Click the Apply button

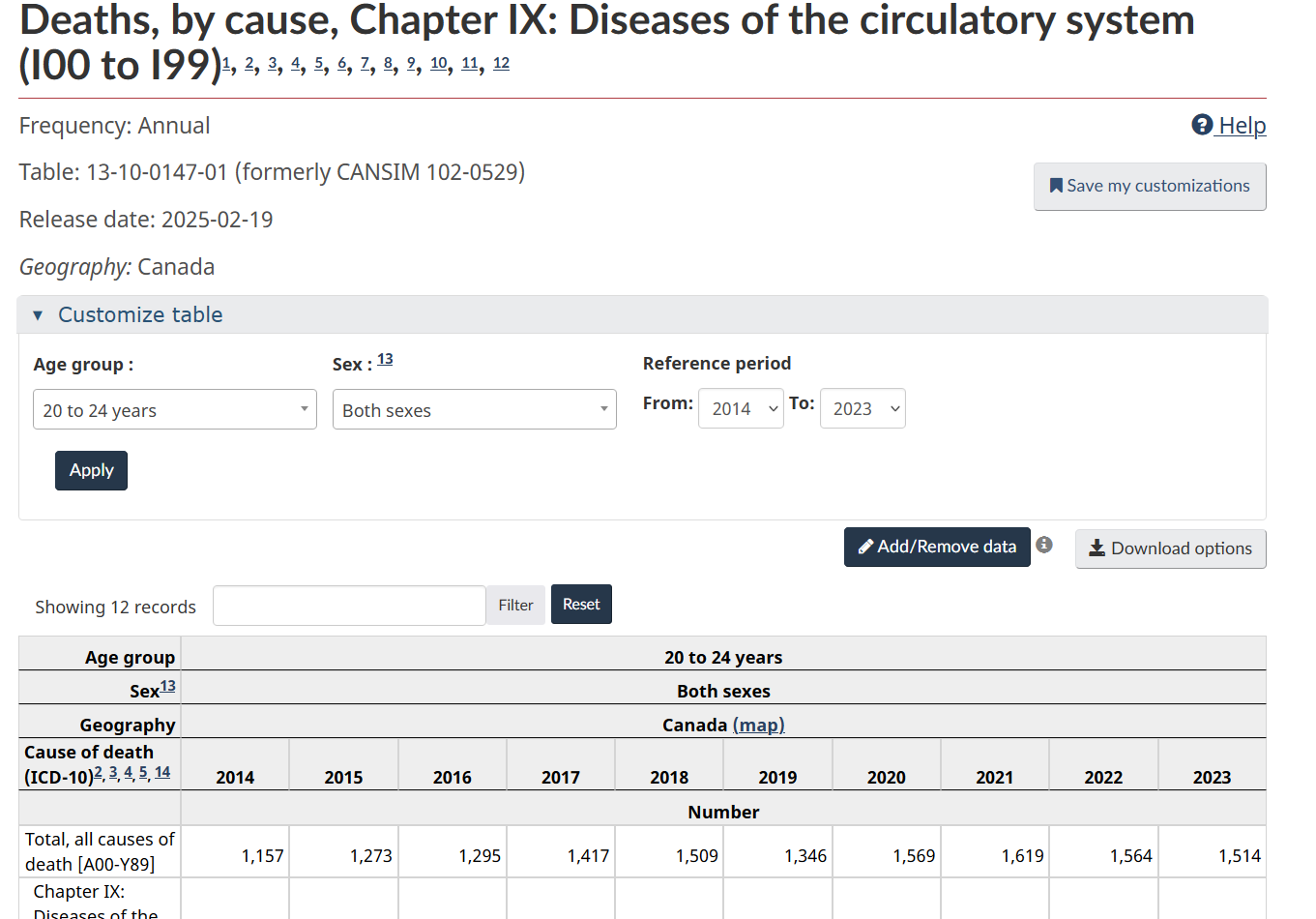pyautogui.click(x=91, y=470)
